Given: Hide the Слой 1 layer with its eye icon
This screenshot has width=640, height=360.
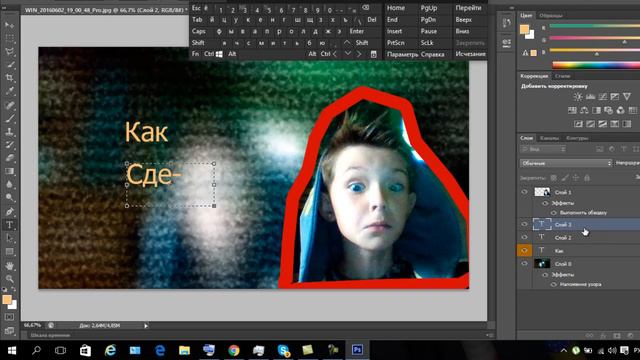Looking at the screenshot, I should coord(524,192).
